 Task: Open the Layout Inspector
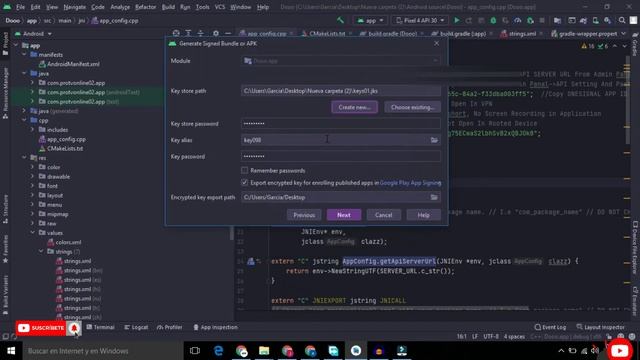pyautogui.click(x=600, y=327)
